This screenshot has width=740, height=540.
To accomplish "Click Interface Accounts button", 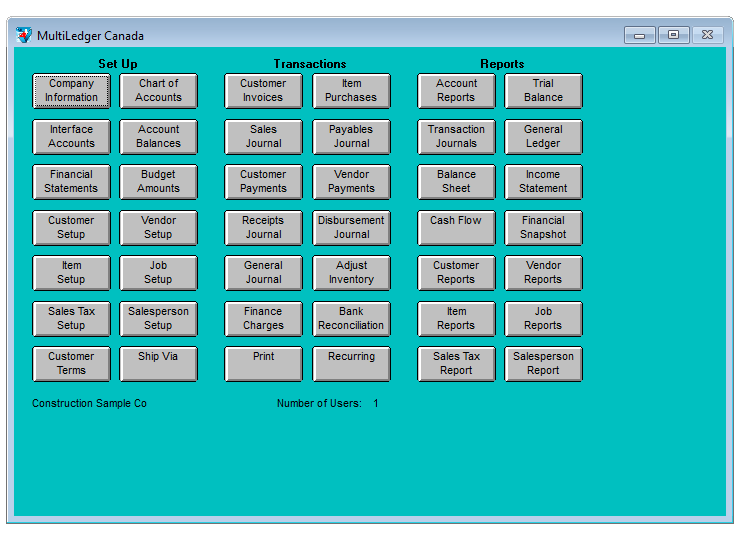I will [71, 136].
